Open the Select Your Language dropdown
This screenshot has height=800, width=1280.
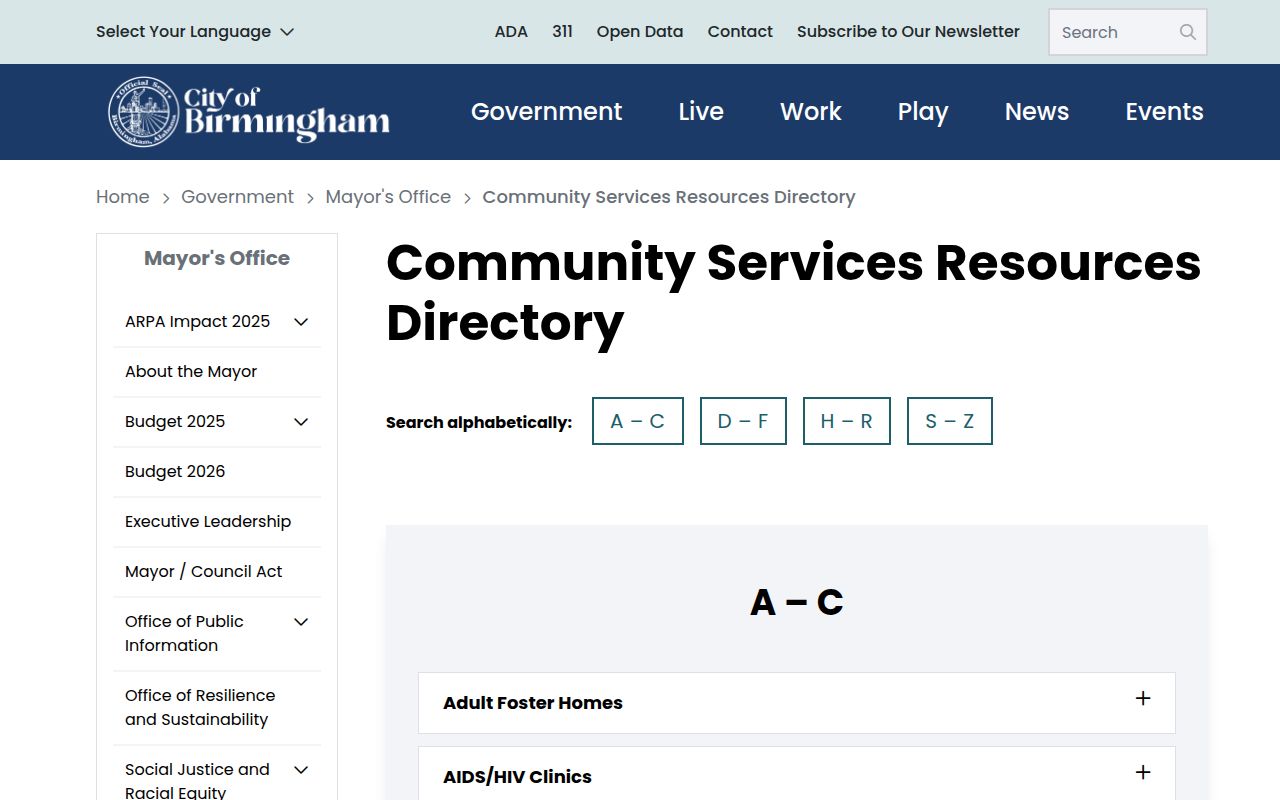click(195, 32)
